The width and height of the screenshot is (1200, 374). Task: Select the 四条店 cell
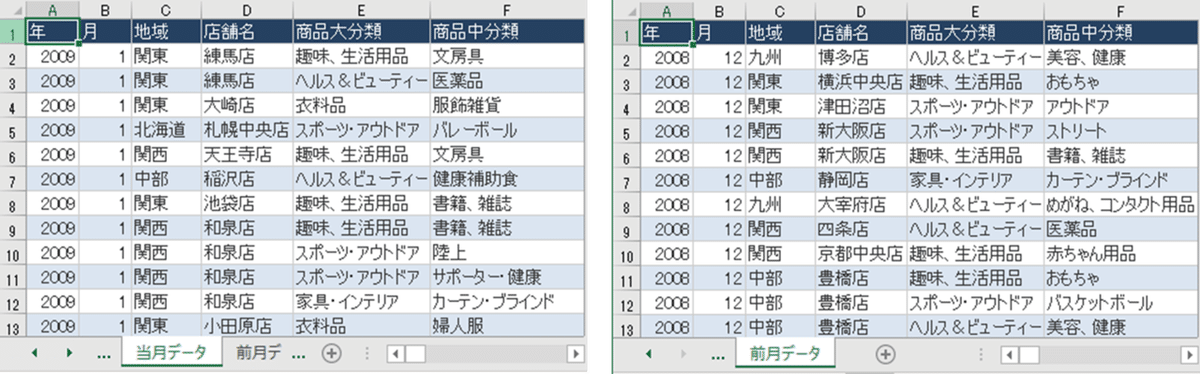pyautogui.click(x=860, y=228)
